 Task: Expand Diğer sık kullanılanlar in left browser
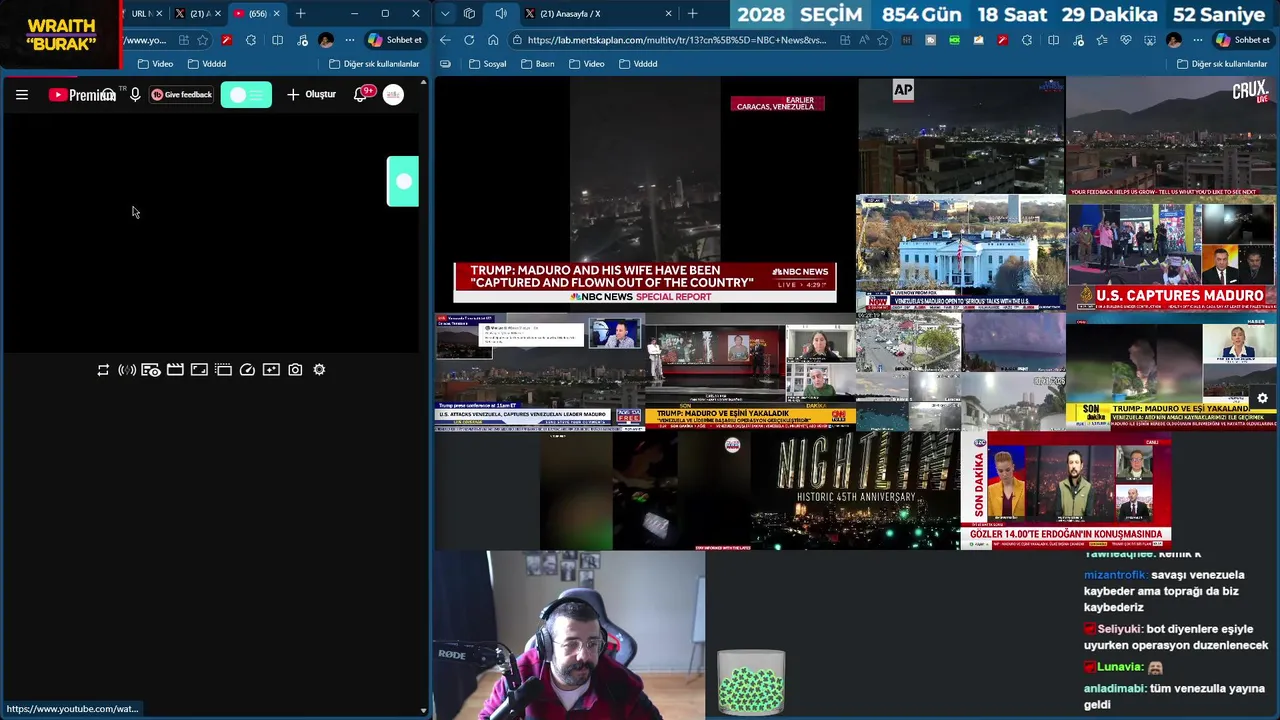[x=374, y=64]
